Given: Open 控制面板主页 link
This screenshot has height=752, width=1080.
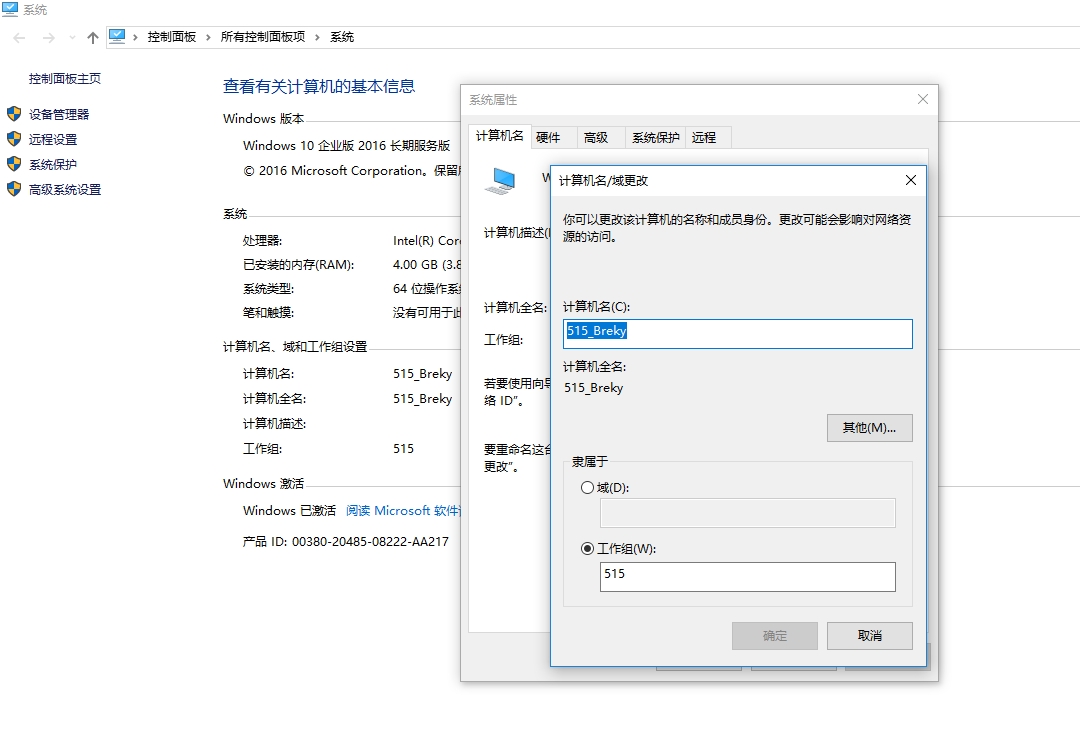Looking at the screenshot, I should coord(65,79).
